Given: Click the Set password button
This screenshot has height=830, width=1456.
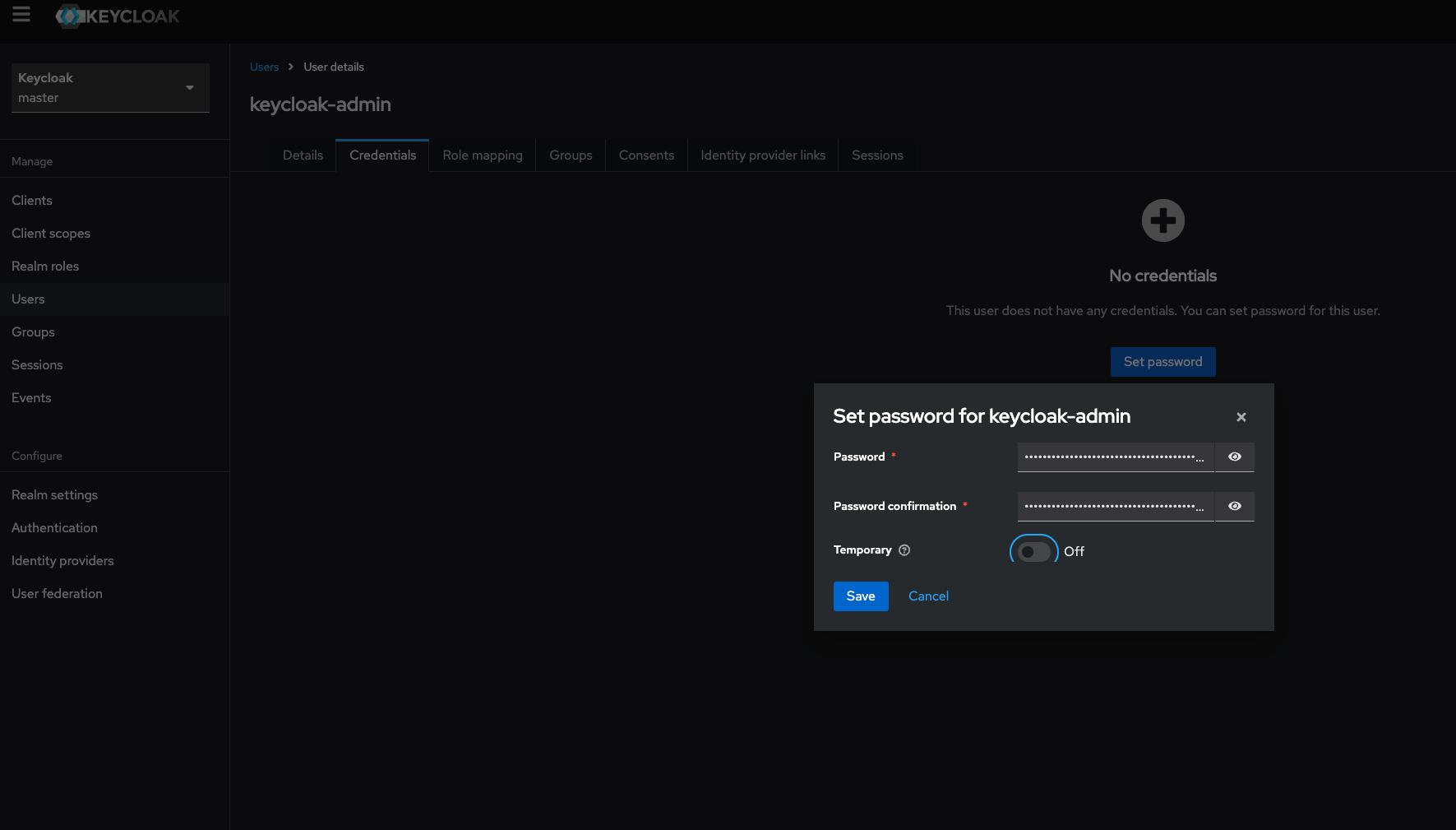Looking at the screenshot, I should click(x=1162, y=362).
